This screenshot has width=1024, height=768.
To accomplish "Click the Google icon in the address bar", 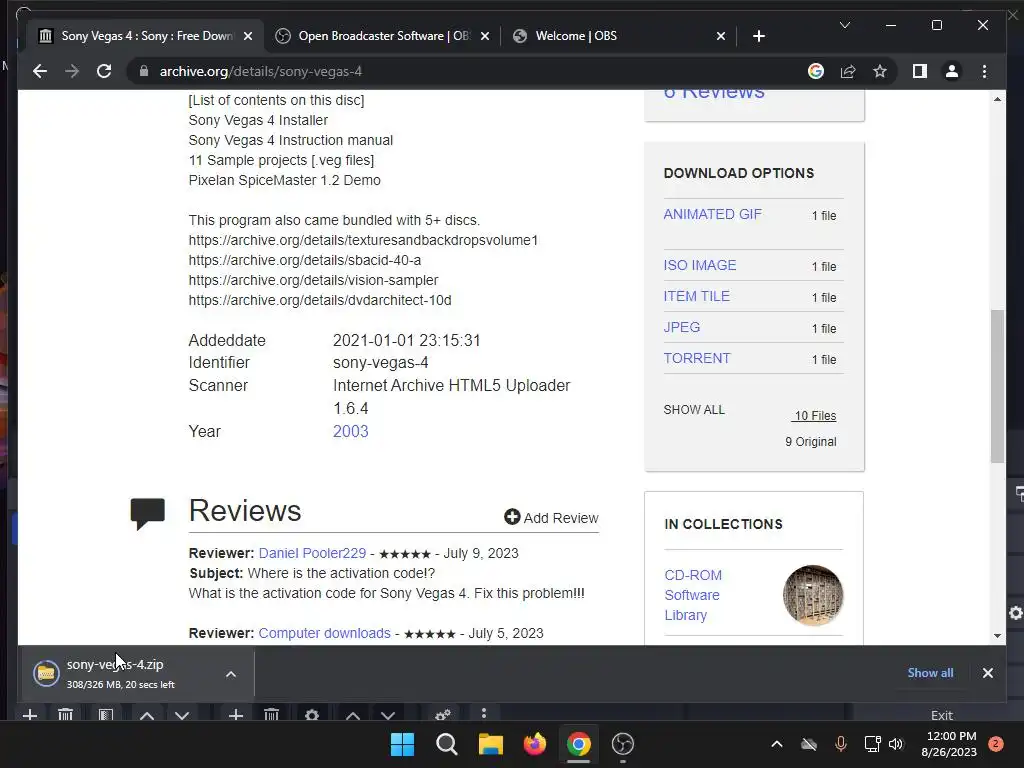I will 816,71.
